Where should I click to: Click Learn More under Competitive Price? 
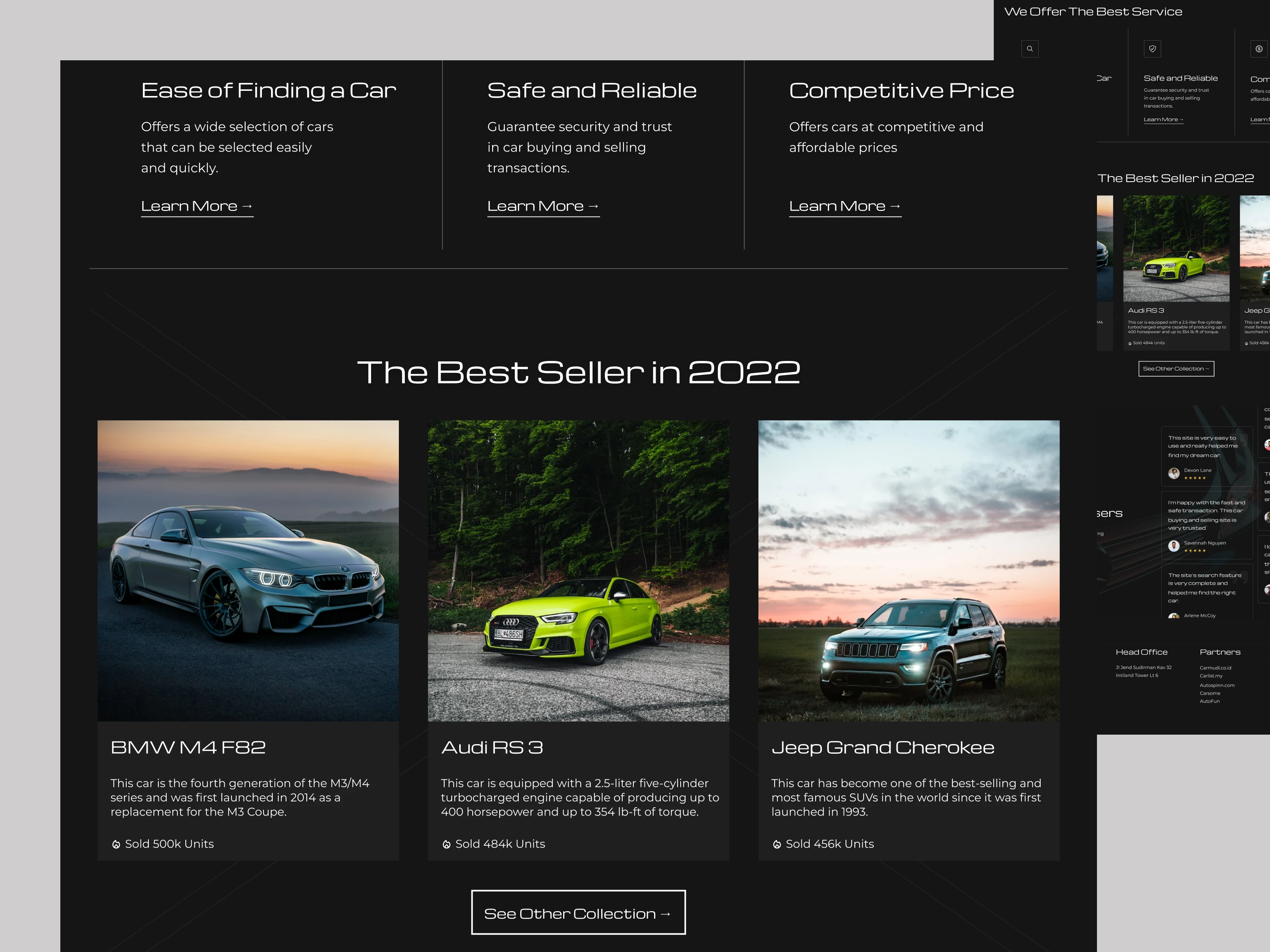[x=845, y=206]
